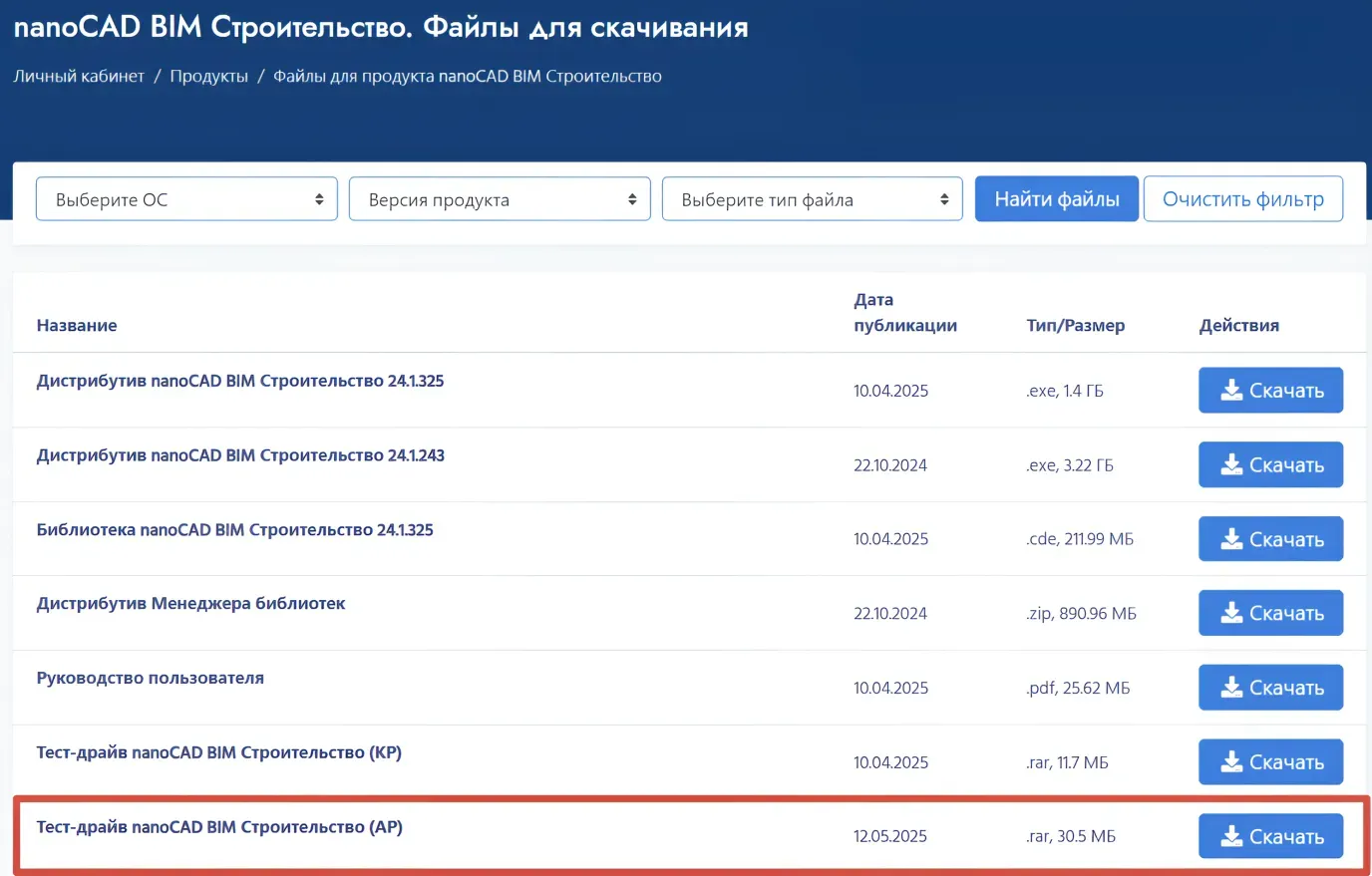
Task: Click 'Дистрибутив Менеджера библиотек' file name
Action: (x=190, y=603)
